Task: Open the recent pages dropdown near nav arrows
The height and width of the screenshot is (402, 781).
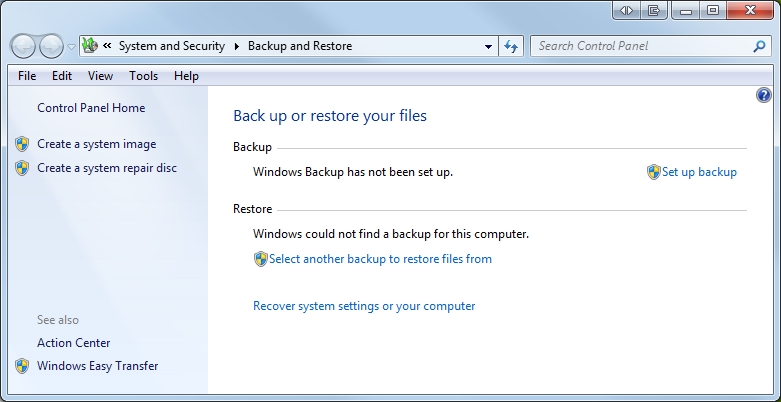Action: point(71,47)
